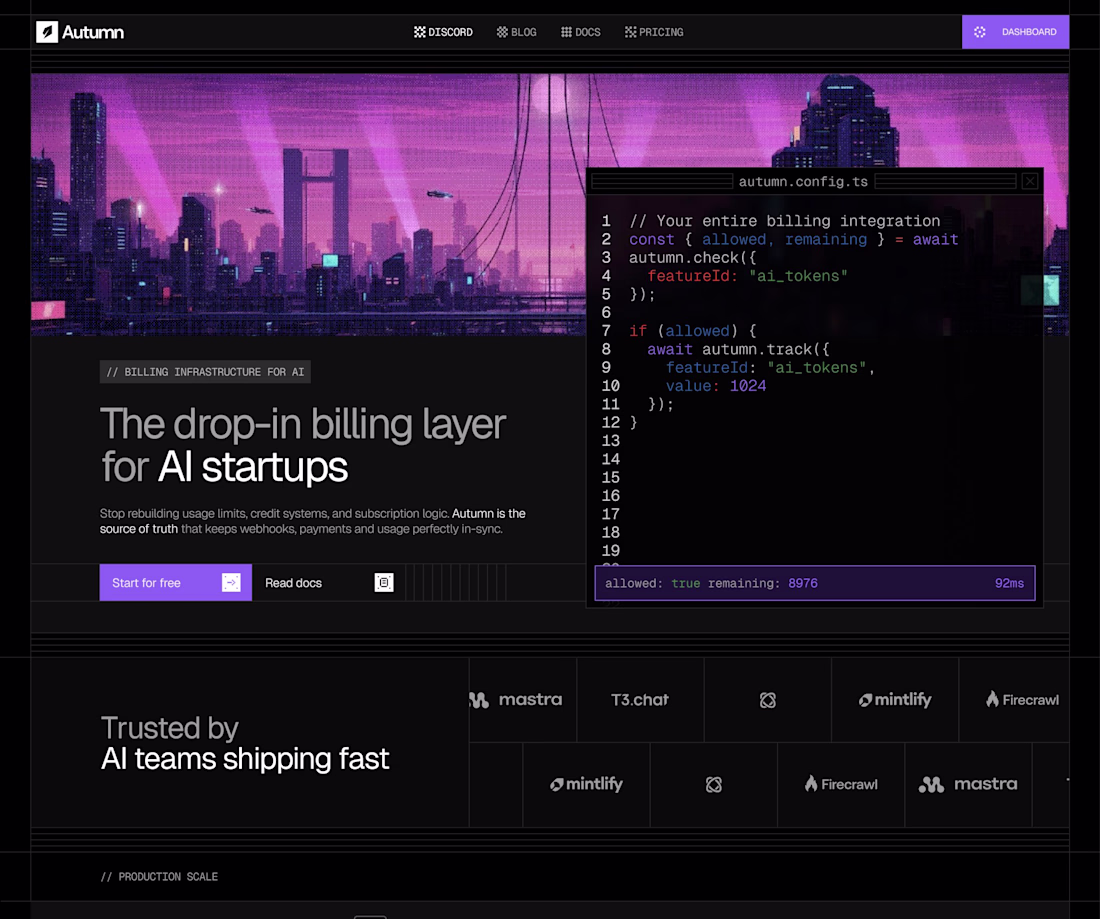Click the 'const { allowed, remaining }' line
Screen dimensions: 1100x919
(793, 239)
